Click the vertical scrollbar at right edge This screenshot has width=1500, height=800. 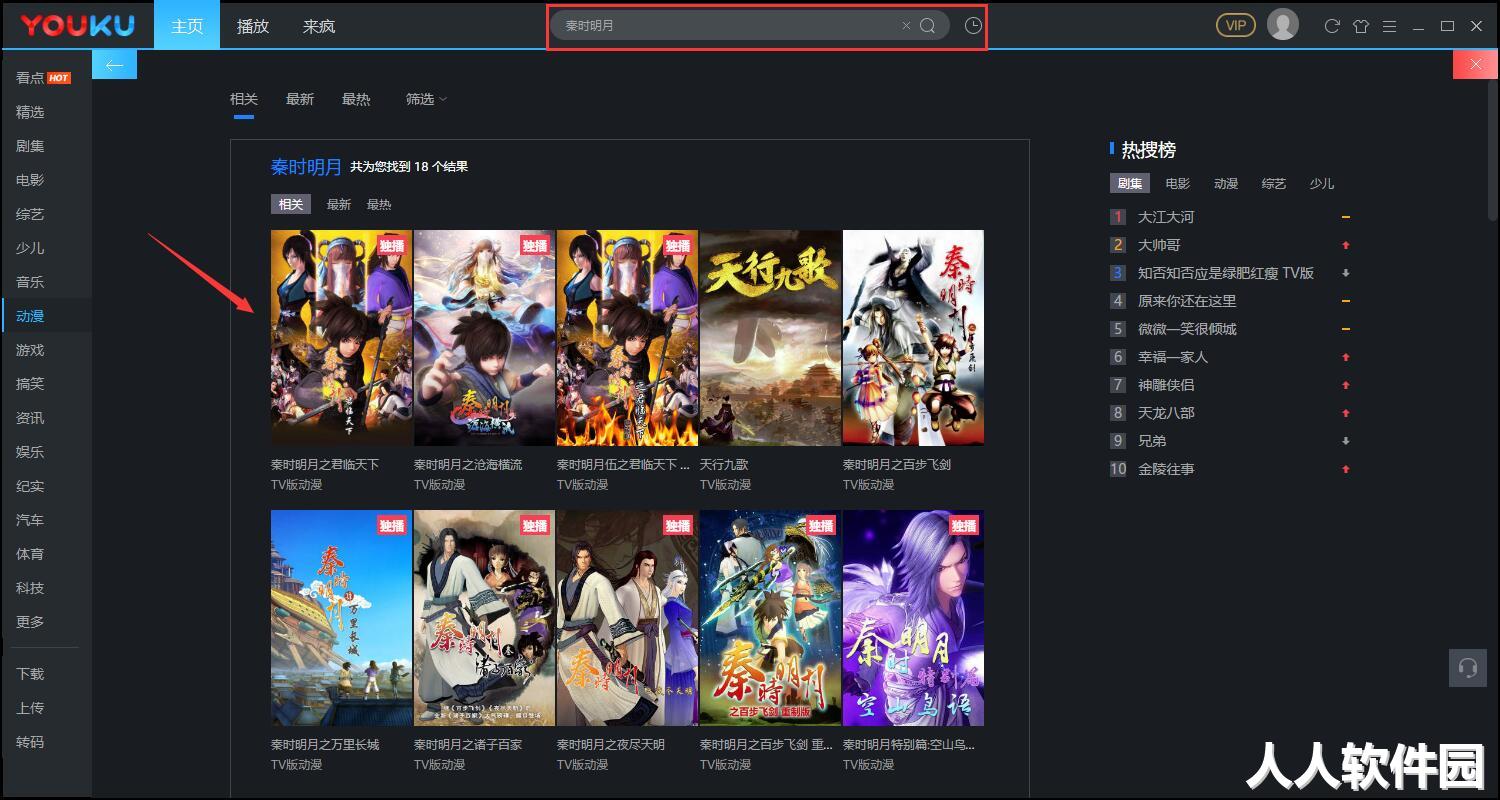(1493, 150)
